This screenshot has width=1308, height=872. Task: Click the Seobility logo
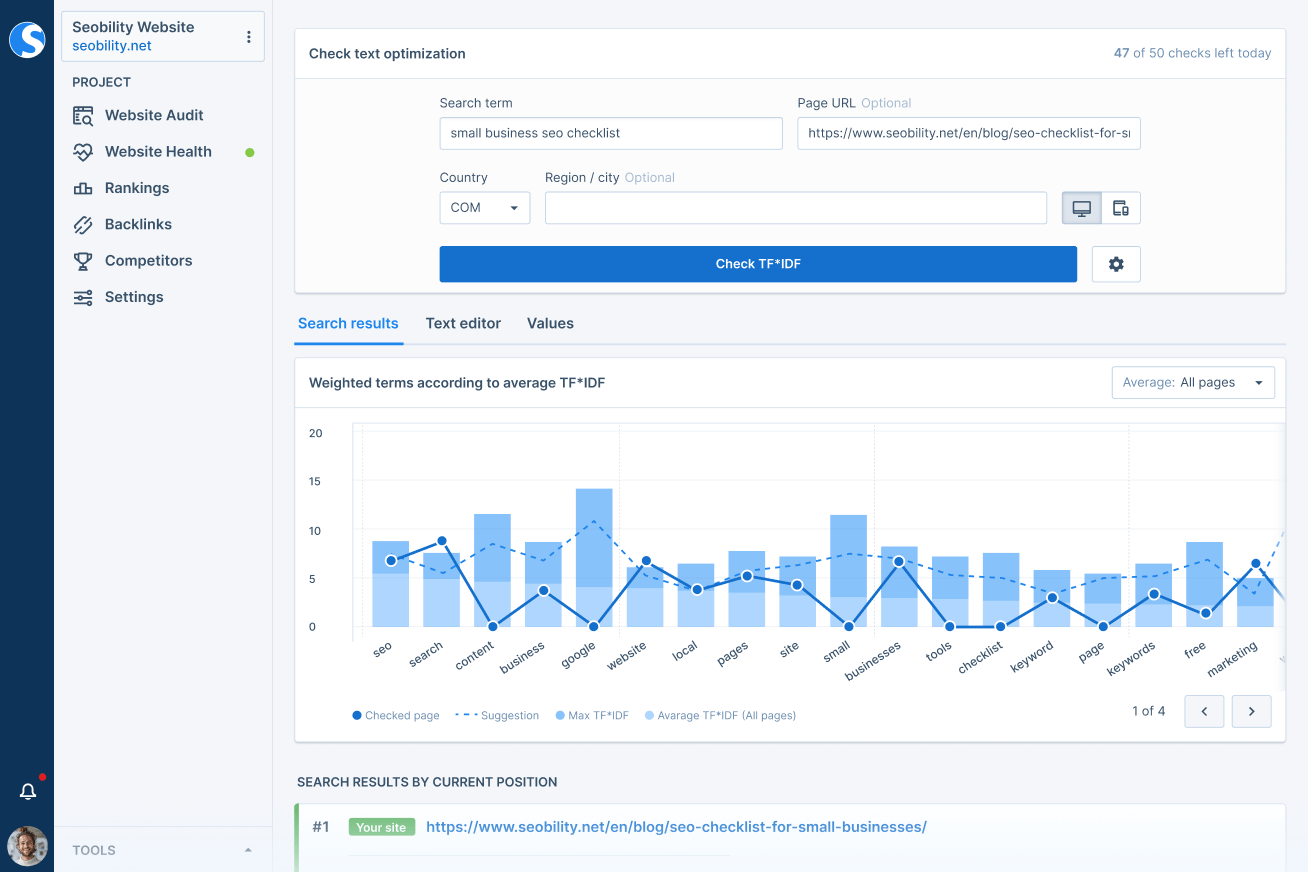point(27,40)
